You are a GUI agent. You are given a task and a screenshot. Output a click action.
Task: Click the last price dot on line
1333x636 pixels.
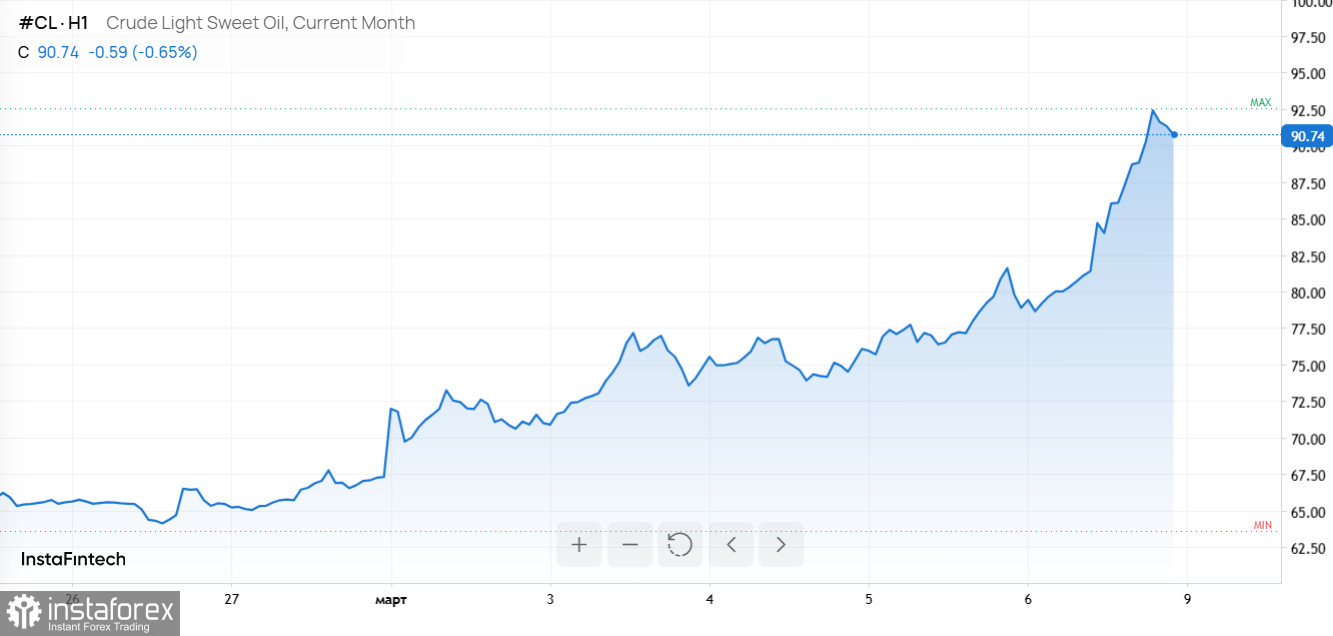click(1174, 134)
